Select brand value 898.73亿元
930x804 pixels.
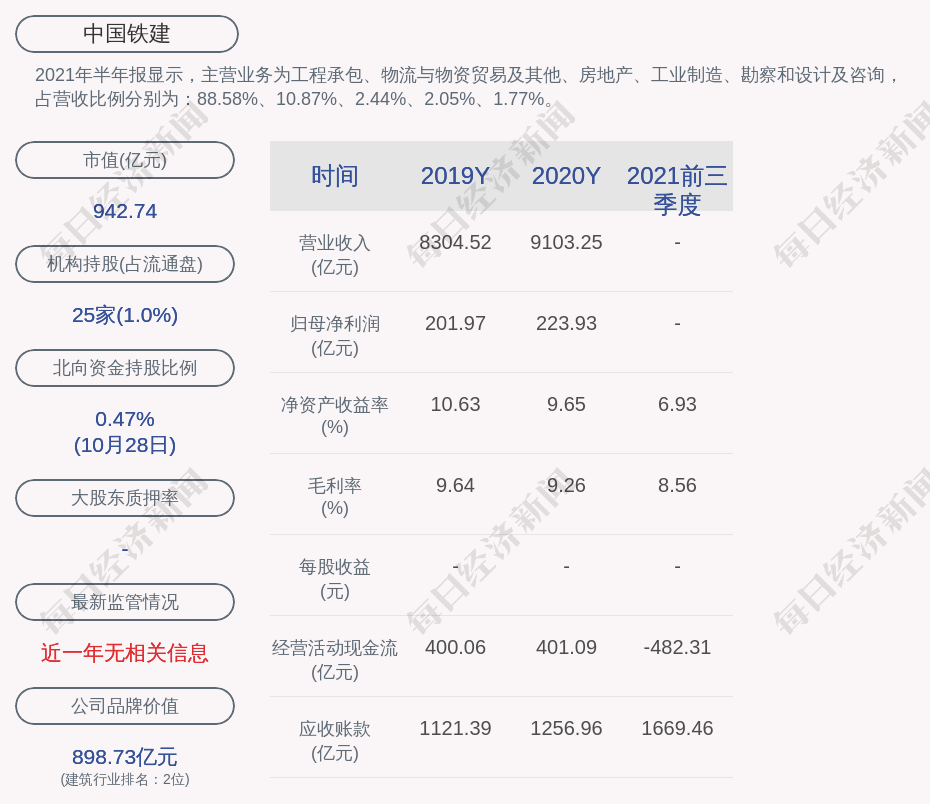125,757
